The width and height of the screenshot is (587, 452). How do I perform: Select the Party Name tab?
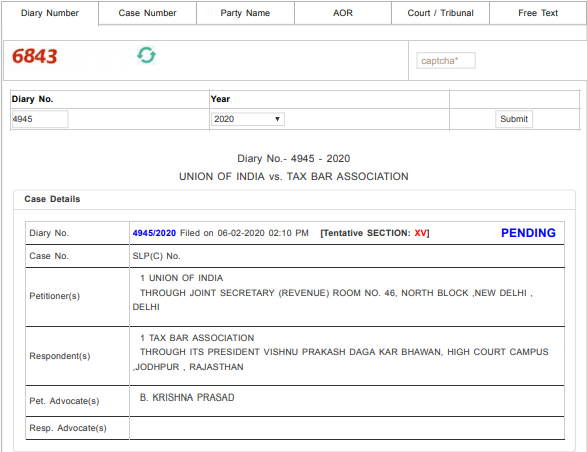click(245, 13)
